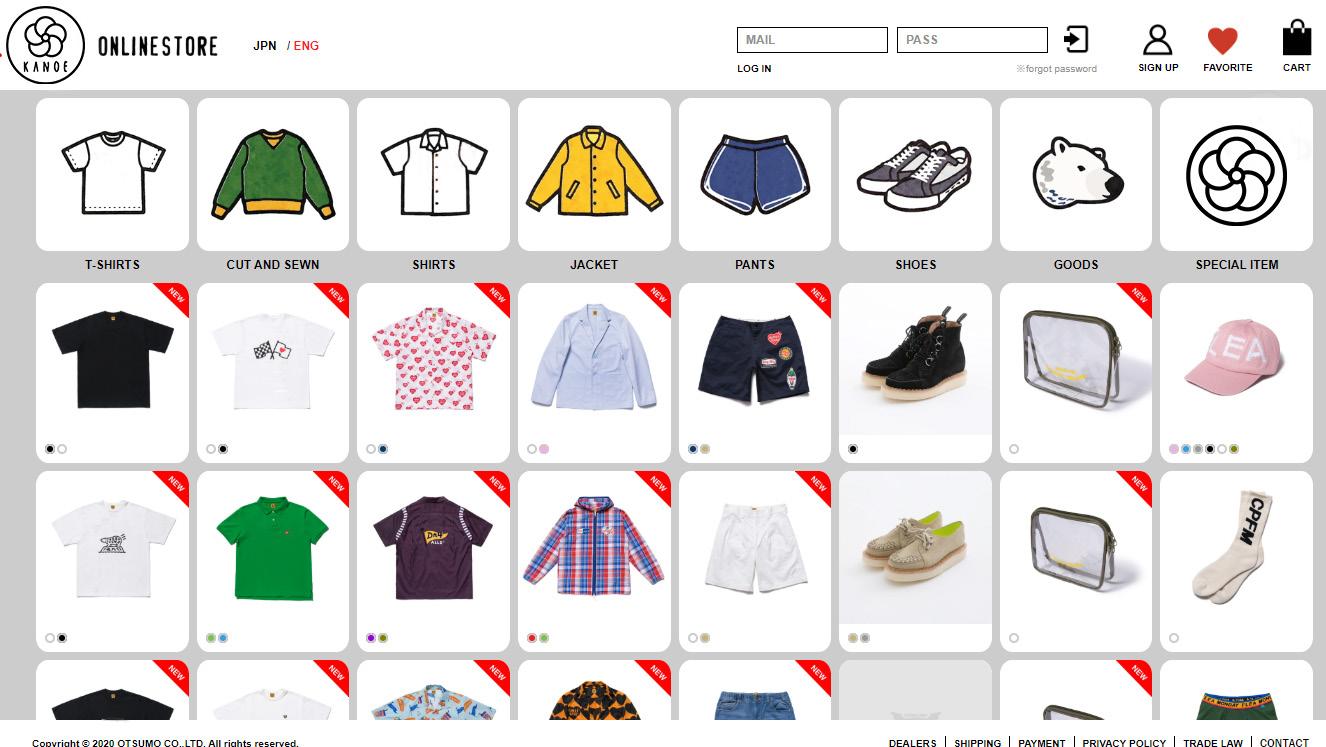Screen dimensions: 1326x747
Task: Open the heart-pattern shirt product thumbnail
Action: pos(433,359)
